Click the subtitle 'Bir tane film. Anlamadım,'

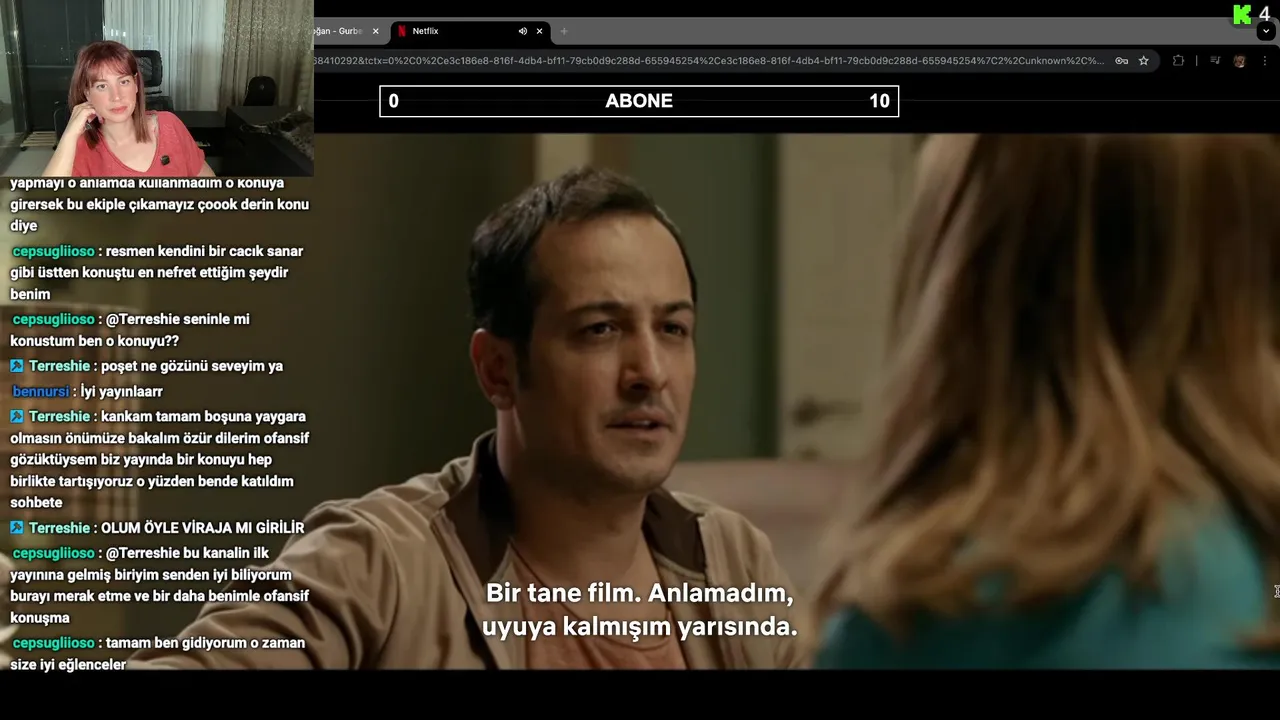(639, 593)
